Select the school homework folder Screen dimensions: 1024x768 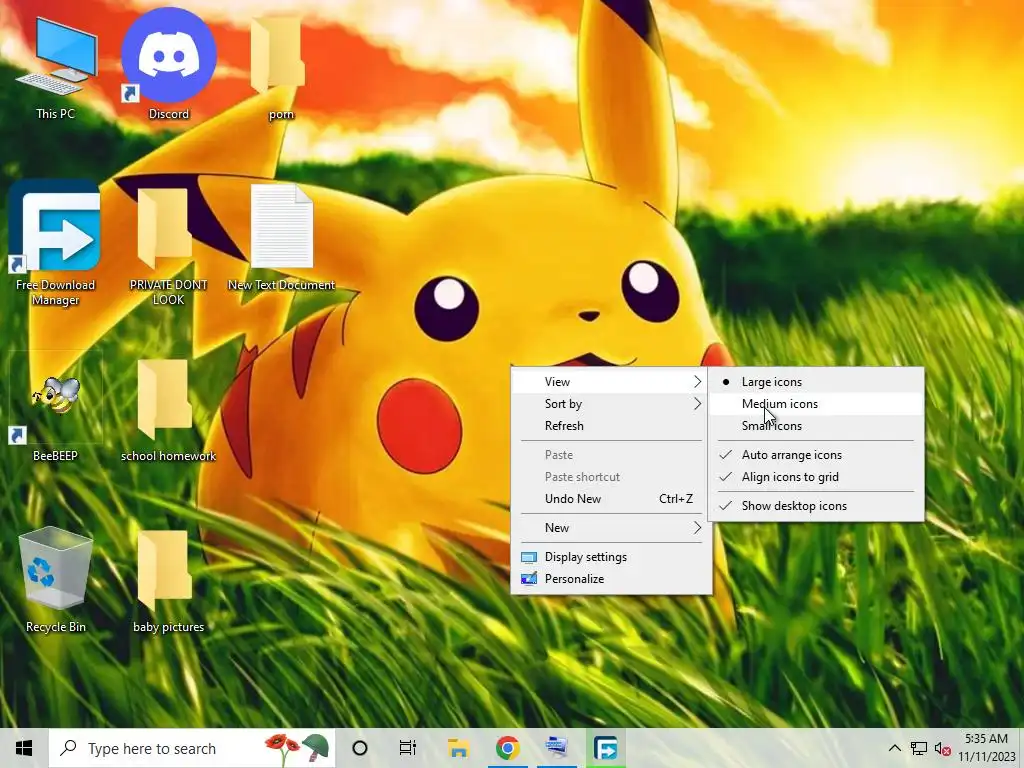[x=168, y=410]
